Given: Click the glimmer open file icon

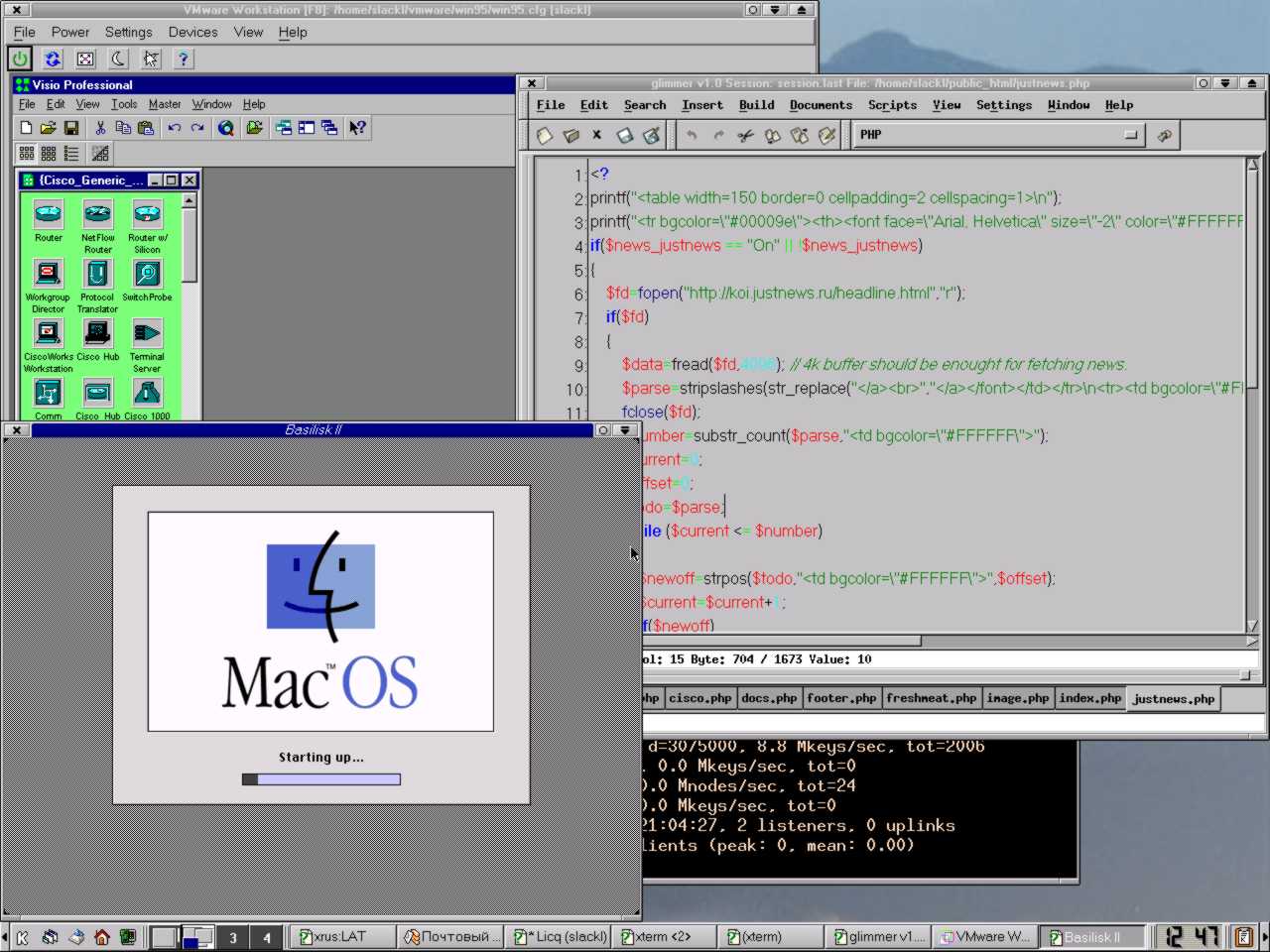Looking at the screenshot, I should coord(571,136).
